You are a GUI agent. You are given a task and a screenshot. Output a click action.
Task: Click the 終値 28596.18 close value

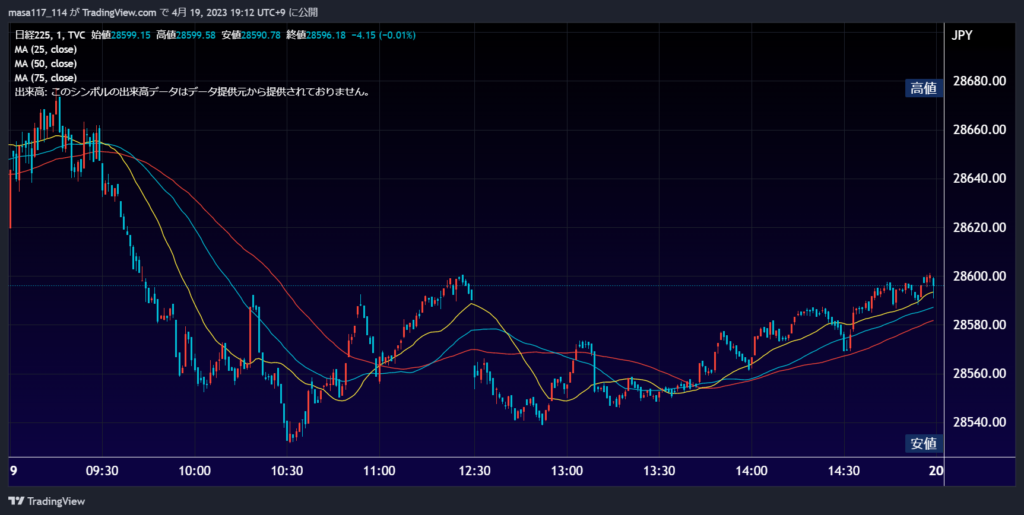click(315, 35)
